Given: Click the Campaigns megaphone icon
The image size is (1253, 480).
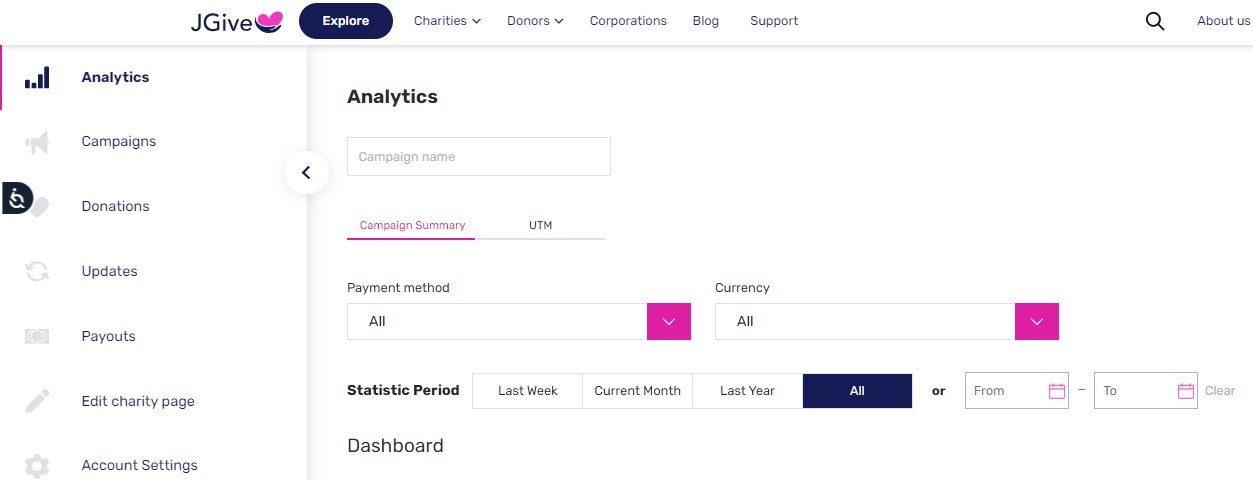Looking at the screenshot, I should point(37,142).
